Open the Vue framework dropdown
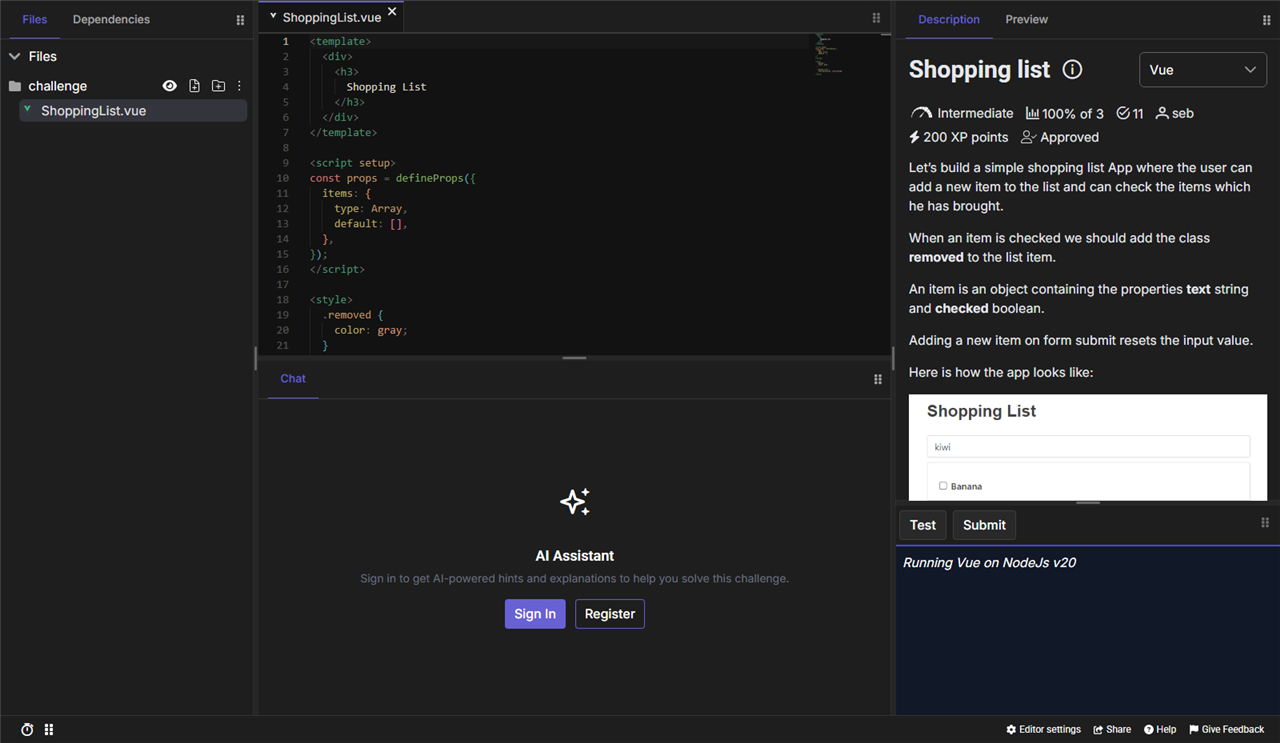This screenshot has height=743, width=1280. (x=1203, y=70)
